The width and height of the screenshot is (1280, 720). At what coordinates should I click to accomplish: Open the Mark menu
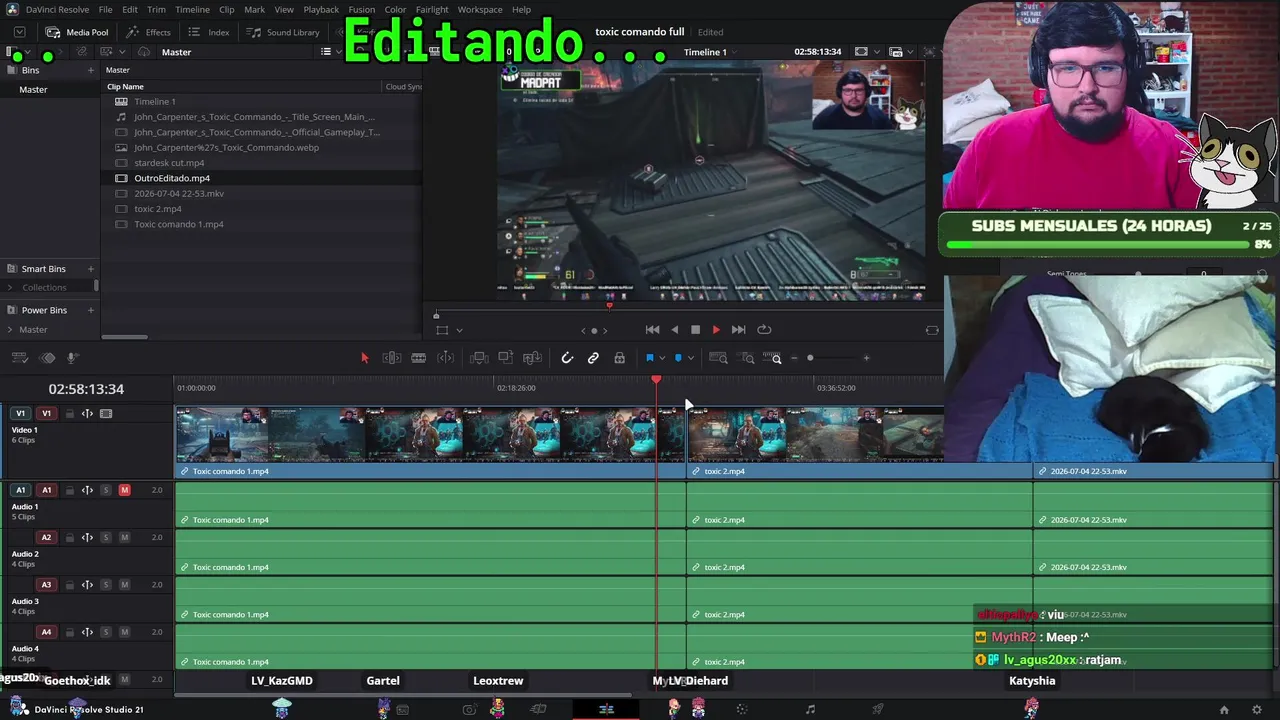point(254,10)
